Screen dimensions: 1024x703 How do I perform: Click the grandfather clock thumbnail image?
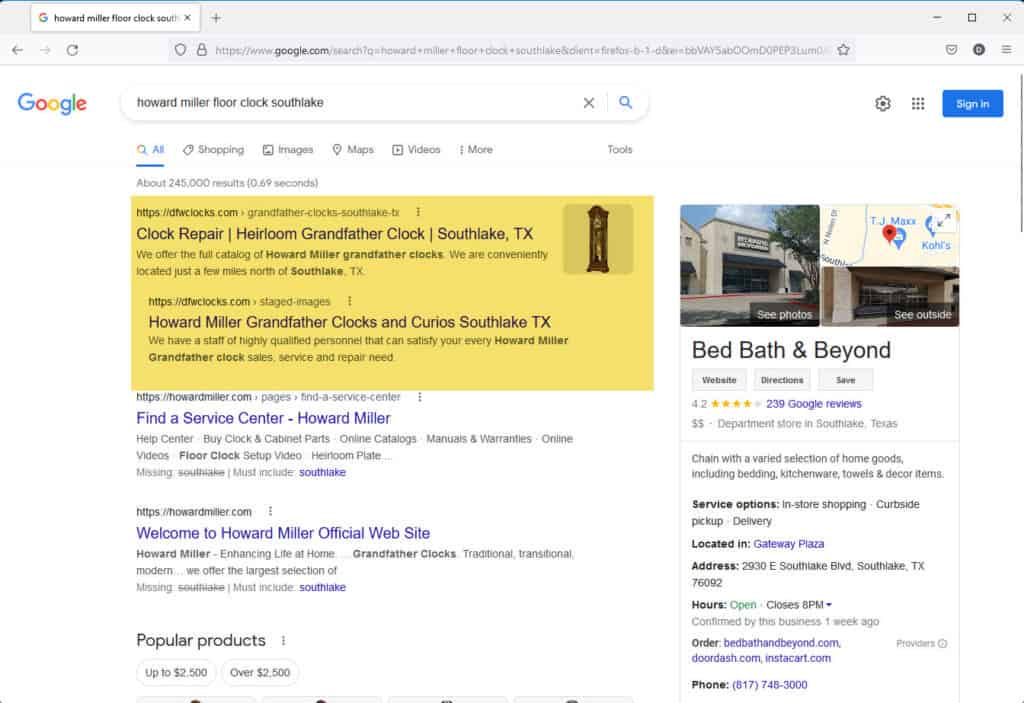pos(598,239)
